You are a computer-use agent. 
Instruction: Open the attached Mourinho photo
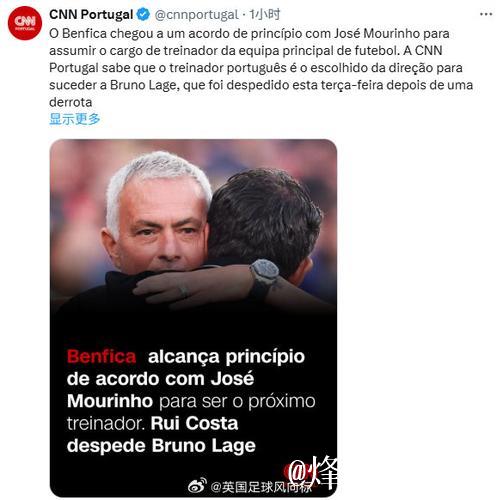coord(193,318)
